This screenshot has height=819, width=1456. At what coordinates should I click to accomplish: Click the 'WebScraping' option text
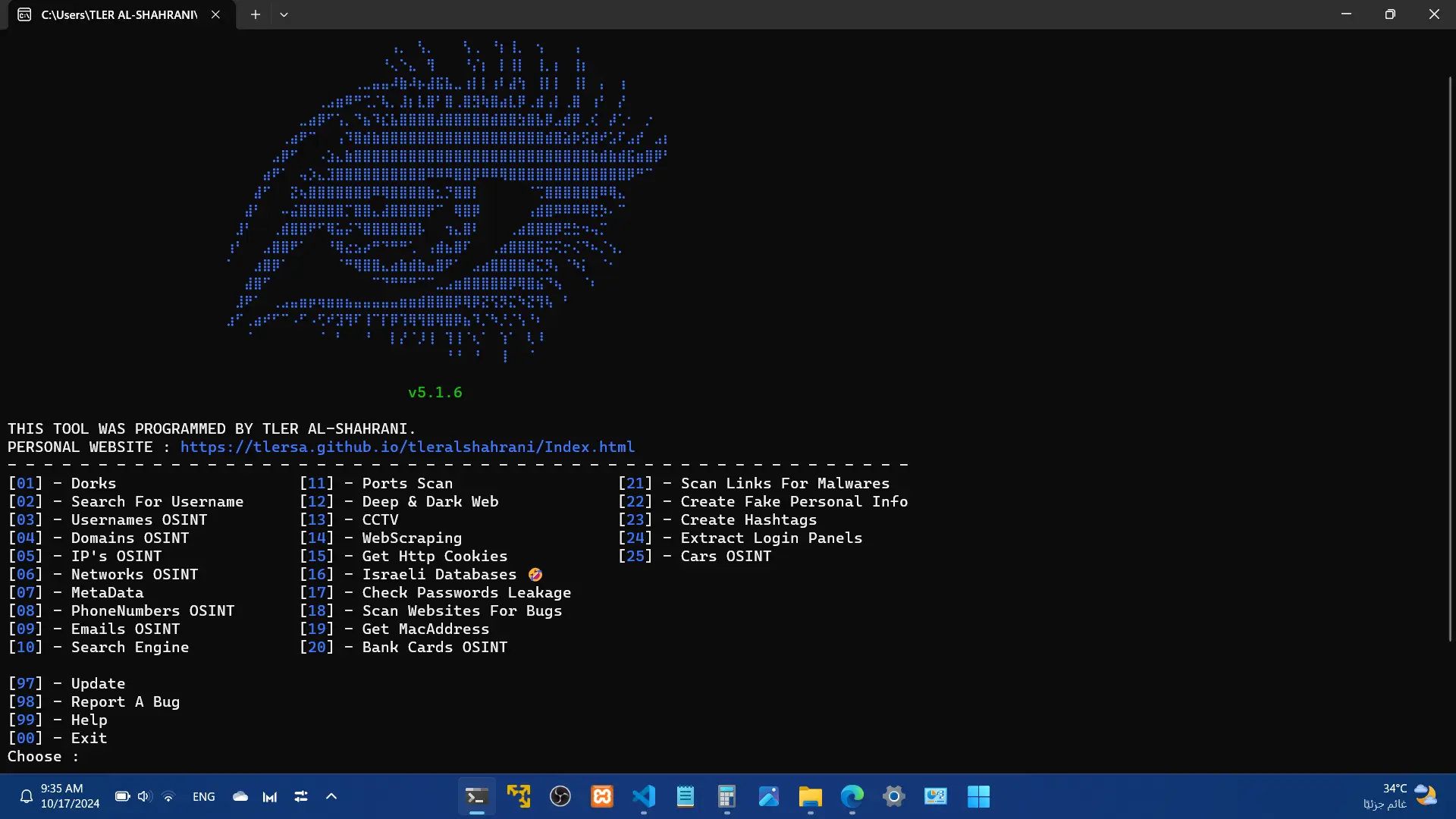[x=412, y=538]
